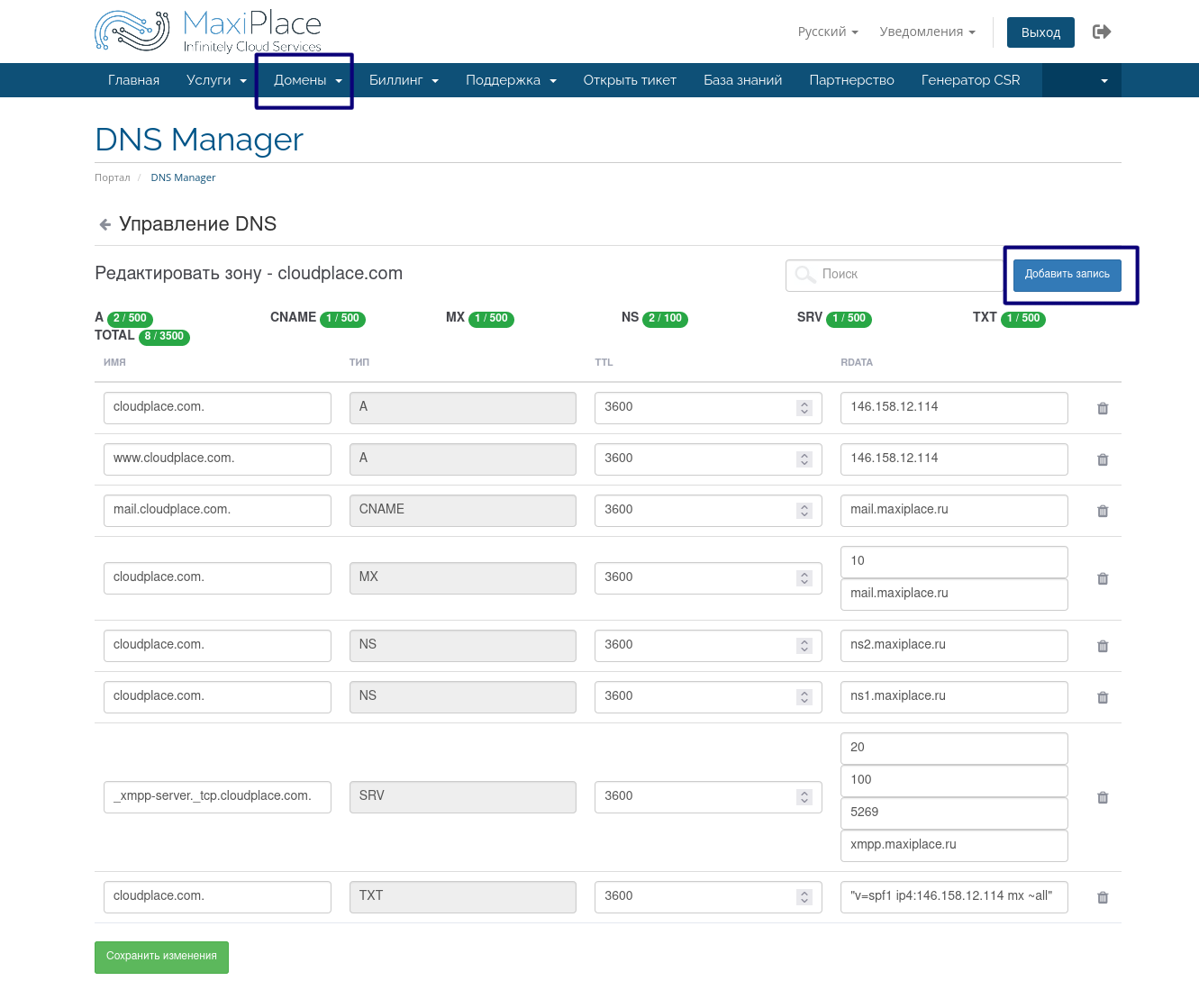Image resolution: width=1199 pixels, height=1008 pixels.
Task: Edit CNAME RDATA mail.maxiplace.ru field
Action: (x=954, y=511)
